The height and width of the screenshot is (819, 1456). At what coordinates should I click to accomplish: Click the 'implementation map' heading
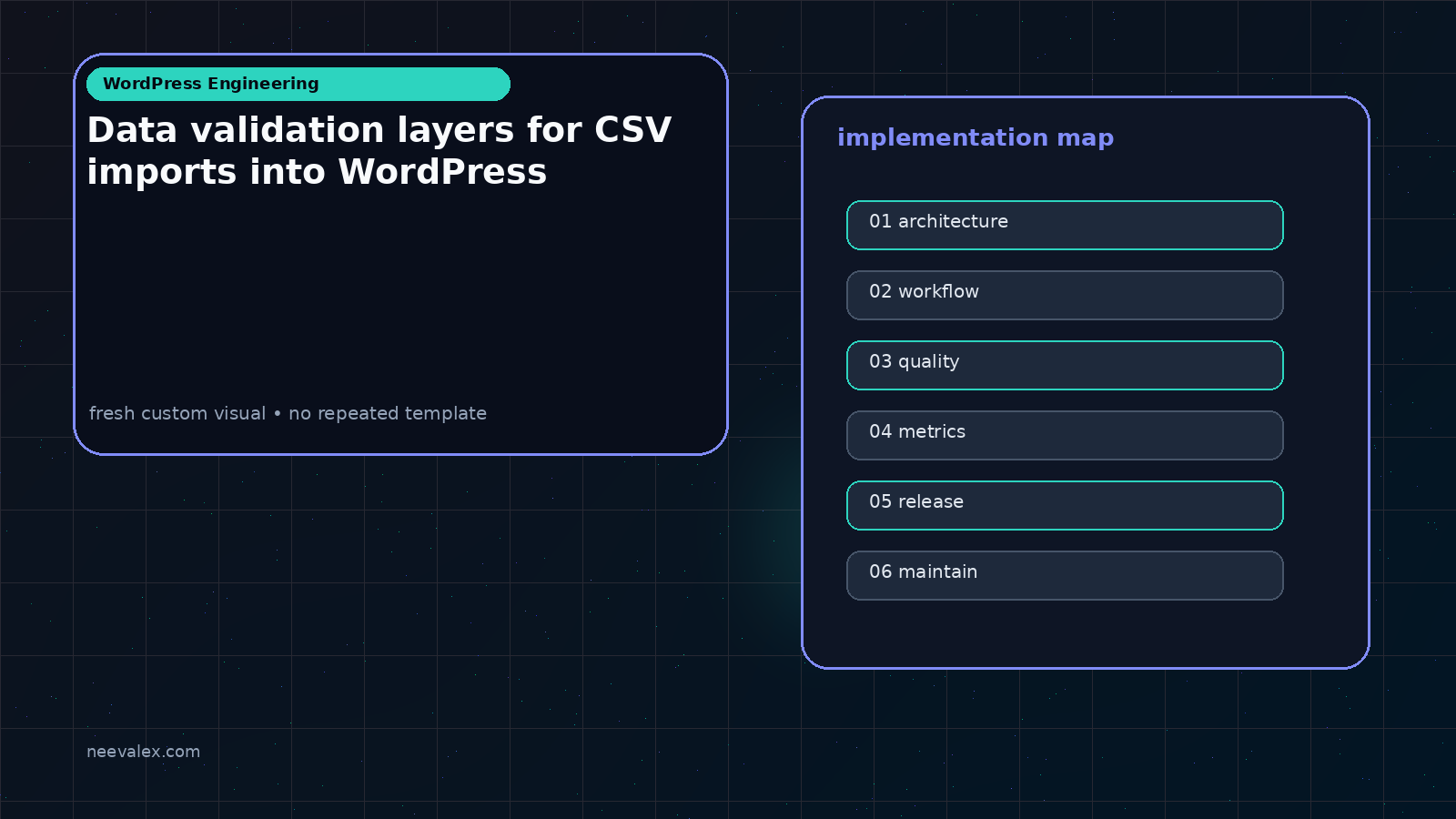pyautogui.click(x=976, y=137)
